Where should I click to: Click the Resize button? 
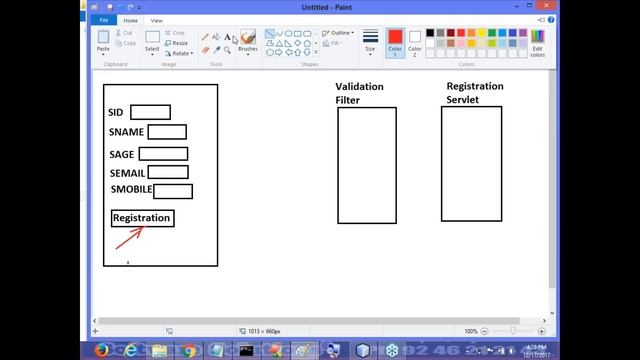tap(177, 43)
